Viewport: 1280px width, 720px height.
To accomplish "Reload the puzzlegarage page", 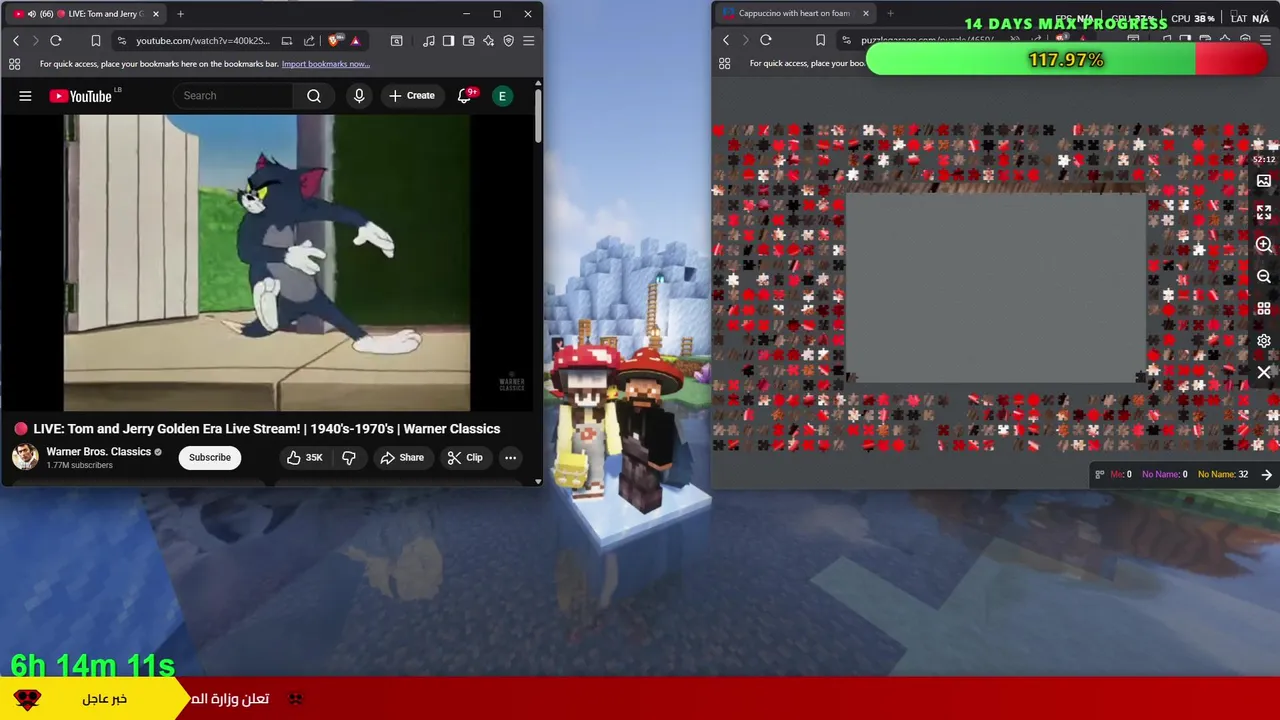I will 766,40.
